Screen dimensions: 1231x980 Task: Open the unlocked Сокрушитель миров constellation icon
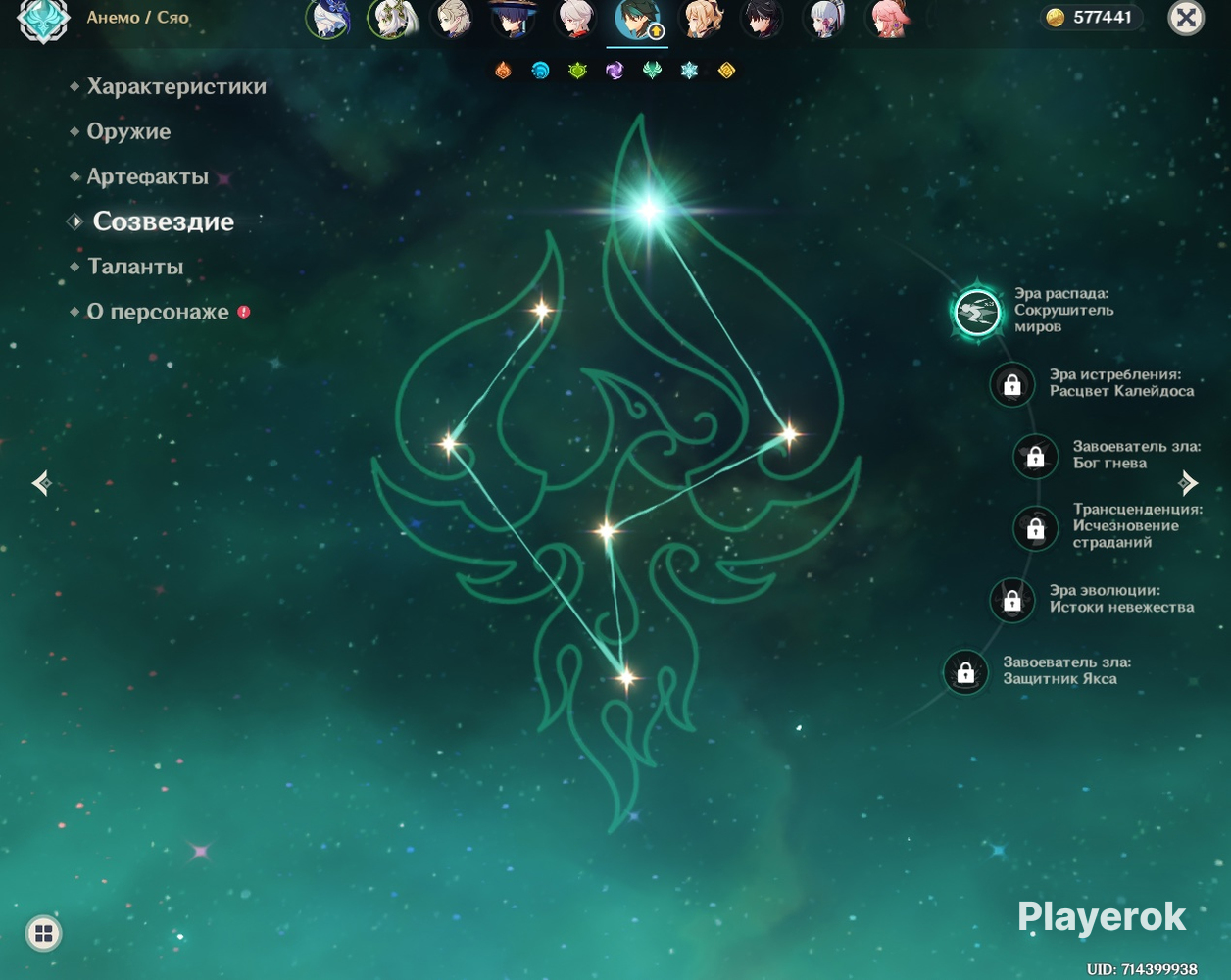977,313
